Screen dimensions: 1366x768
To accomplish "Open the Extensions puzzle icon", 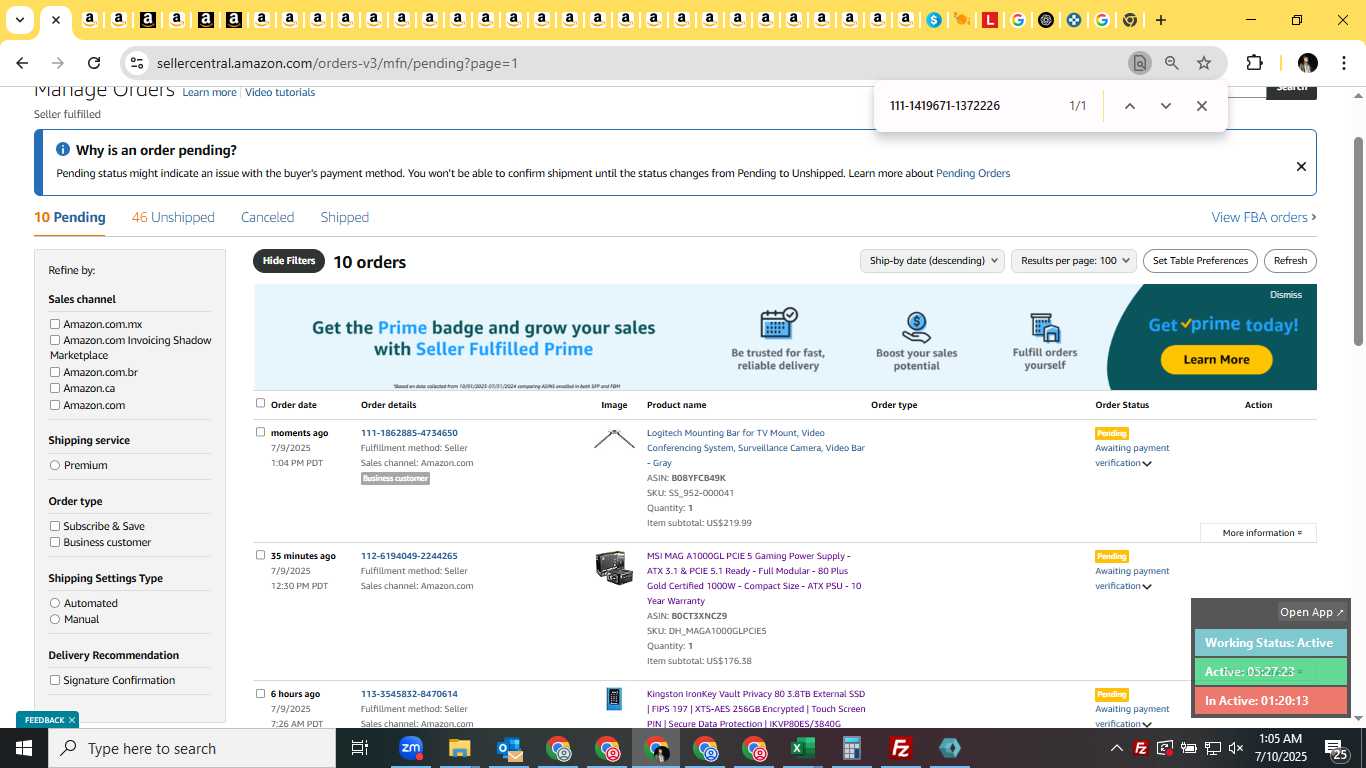I will coord(1254,63).
